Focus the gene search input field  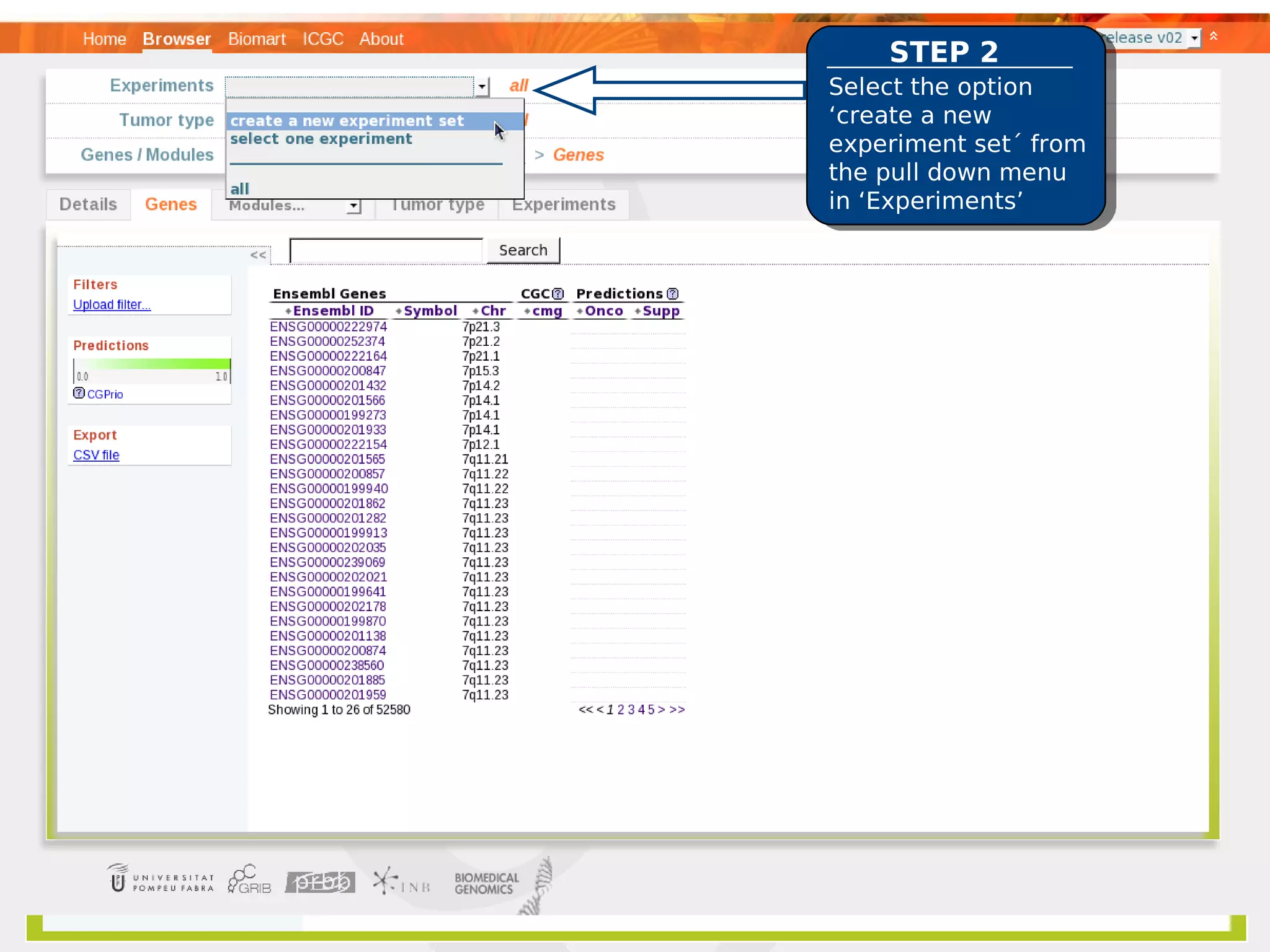coord(386,250)
